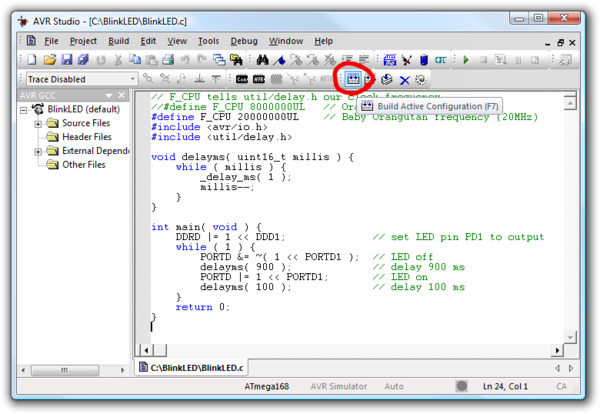600x414 pixels.
Task: Save file with the floppy disk icon
Action: pyautogui.click(x=67, y=60)
